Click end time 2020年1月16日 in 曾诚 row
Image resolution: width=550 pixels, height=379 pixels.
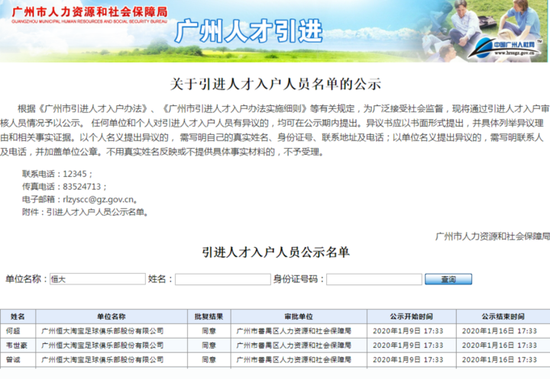[499, 360]
